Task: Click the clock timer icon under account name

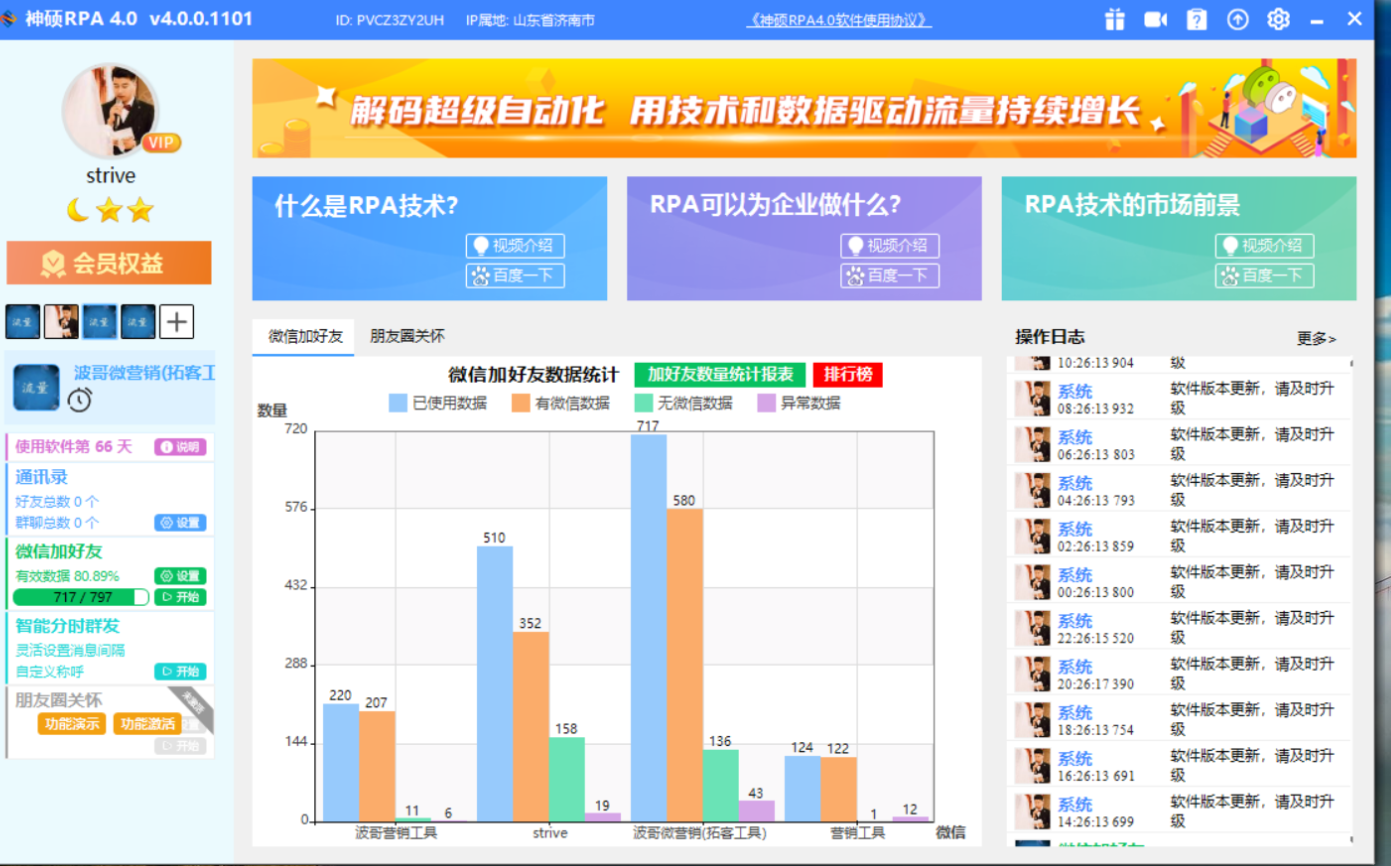Action: click(x=80, y=400)
